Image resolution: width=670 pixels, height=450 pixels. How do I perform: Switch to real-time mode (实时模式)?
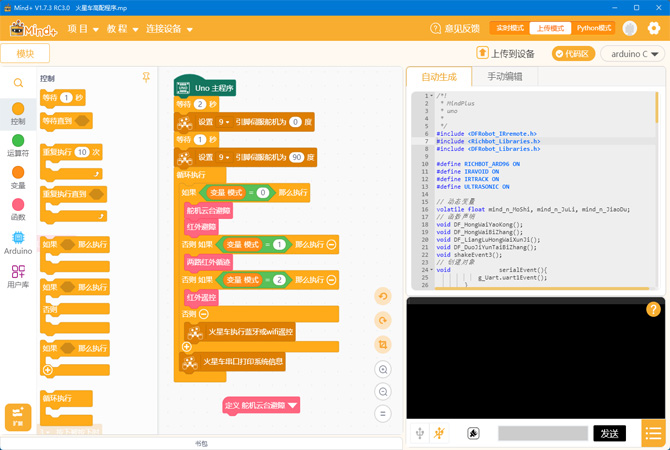point(509,29)
